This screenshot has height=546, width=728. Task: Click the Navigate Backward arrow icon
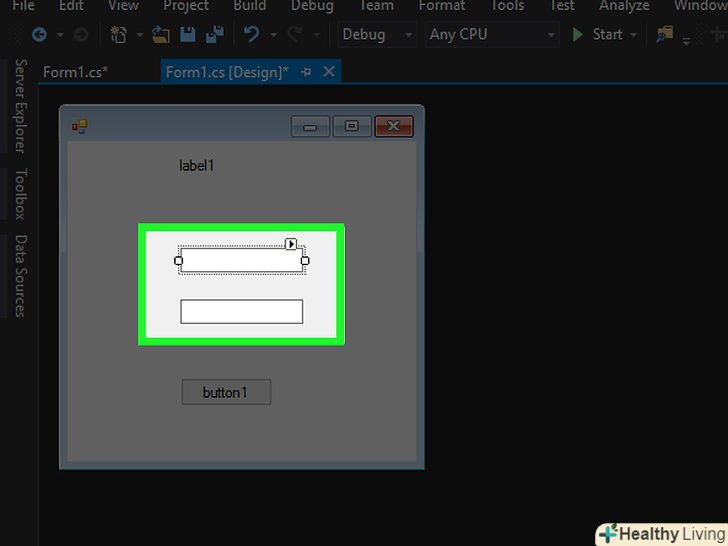pyautogui.click(x=39, y=34)
